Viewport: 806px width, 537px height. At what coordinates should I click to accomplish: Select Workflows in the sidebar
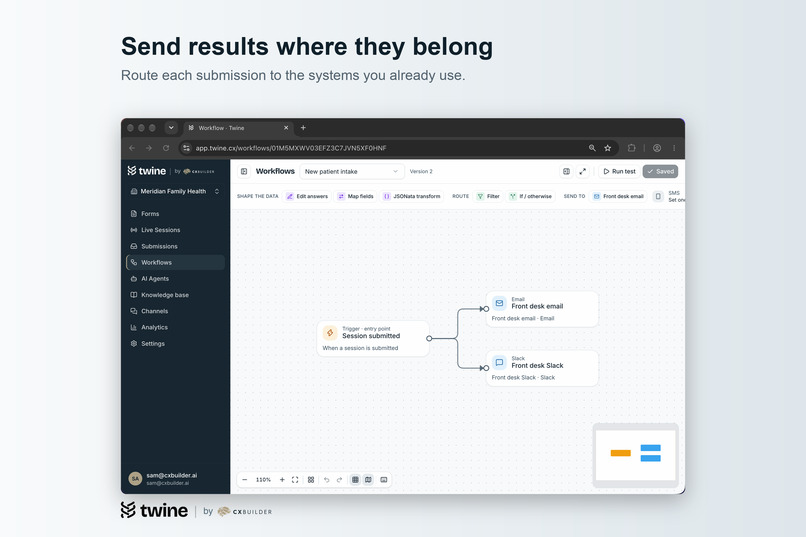[175, 262]
